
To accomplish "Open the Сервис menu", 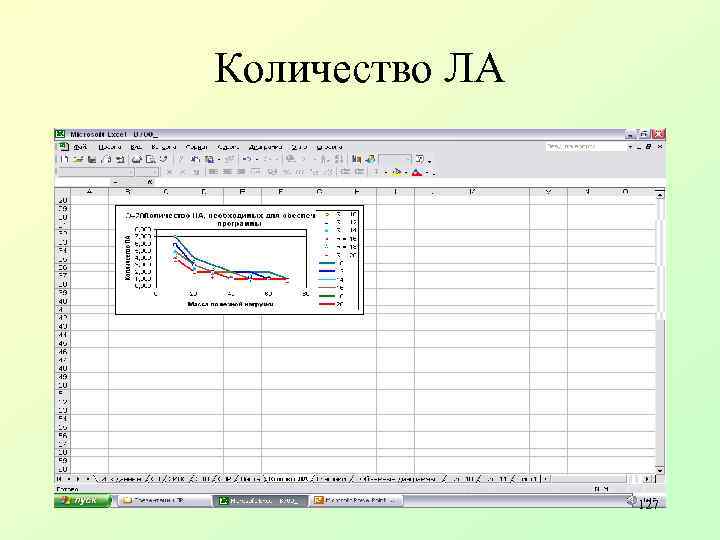I will (228, 147).
